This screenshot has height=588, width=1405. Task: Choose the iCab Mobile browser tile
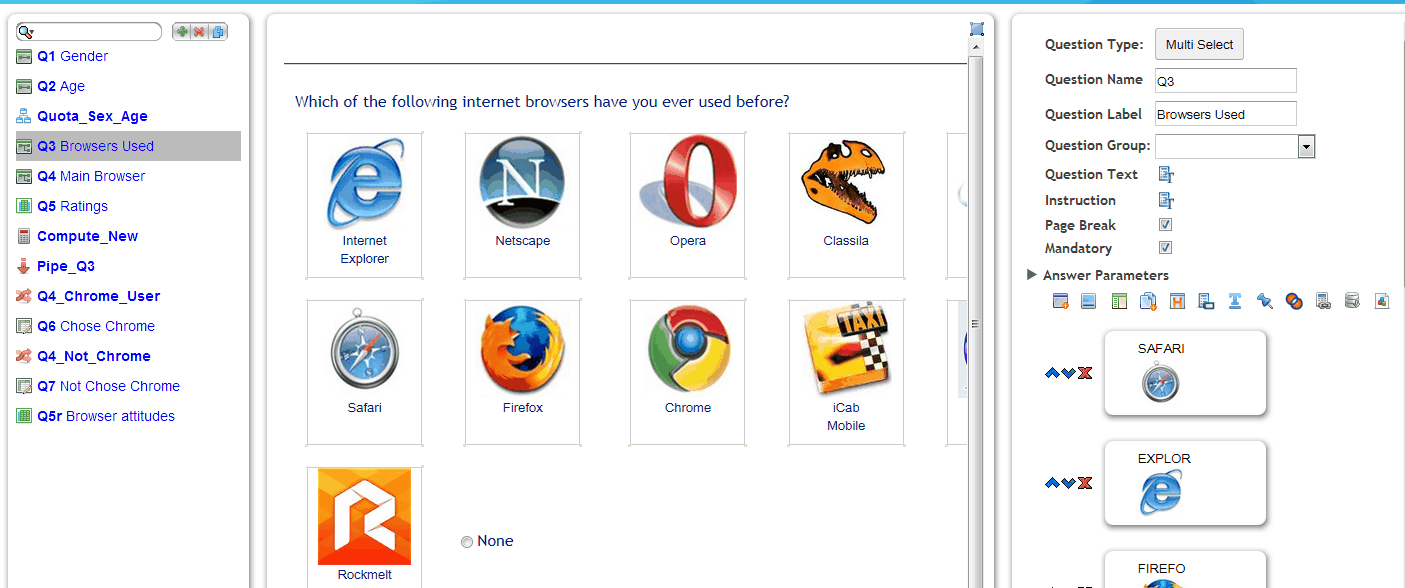pos(846,372)
